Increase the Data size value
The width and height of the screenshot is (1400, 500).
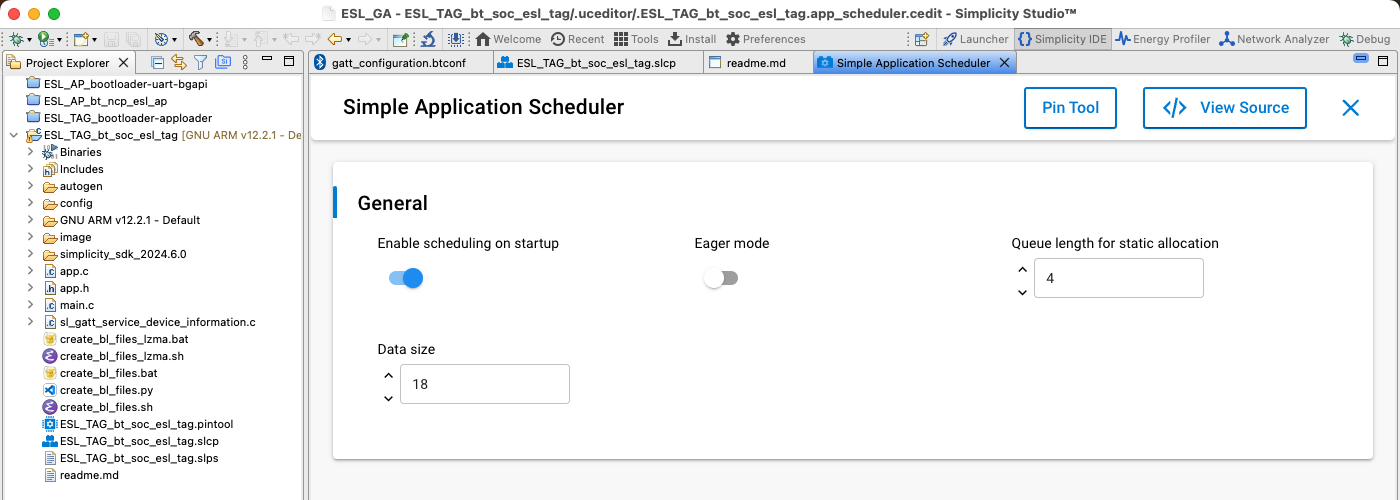(x=388, y=375)
